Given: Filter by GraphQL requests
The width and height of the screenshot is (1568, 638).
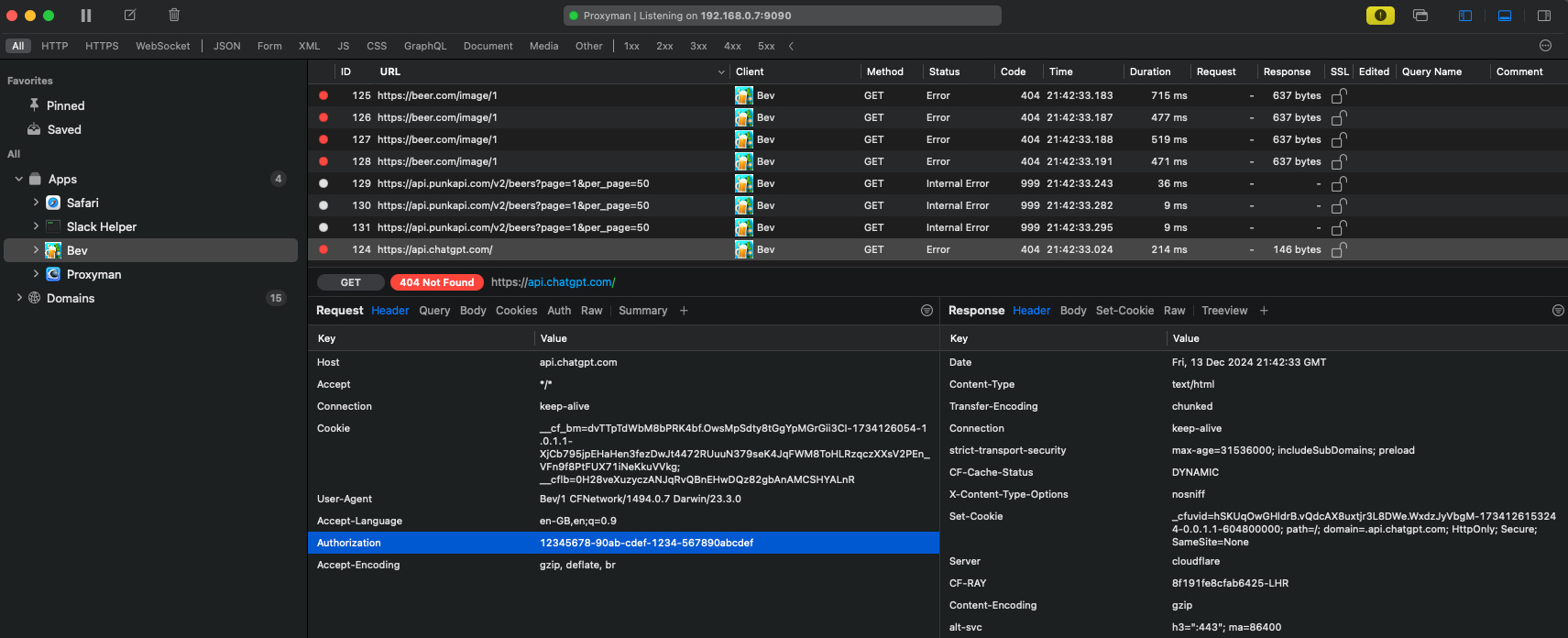Looking at the screenshot, I should (425, 46).
